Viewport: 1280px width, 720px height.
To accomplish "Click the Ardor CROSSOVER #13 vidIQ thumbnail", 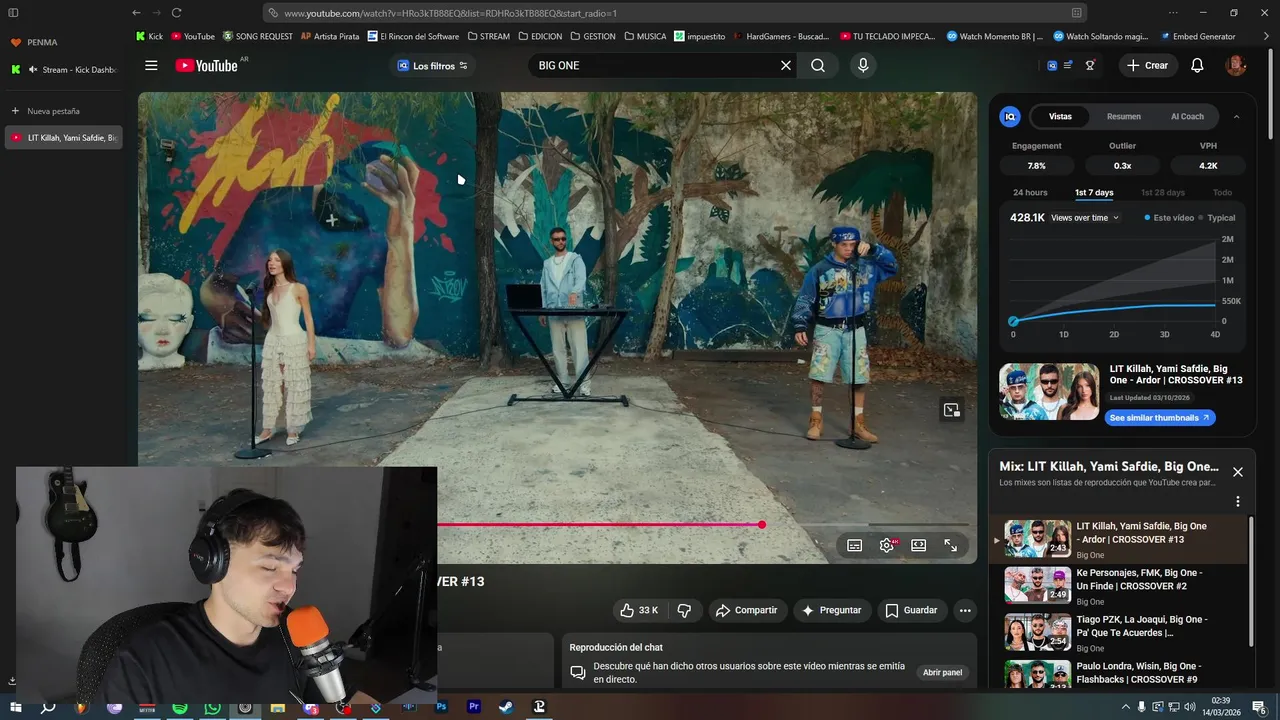I will 1049,391.
